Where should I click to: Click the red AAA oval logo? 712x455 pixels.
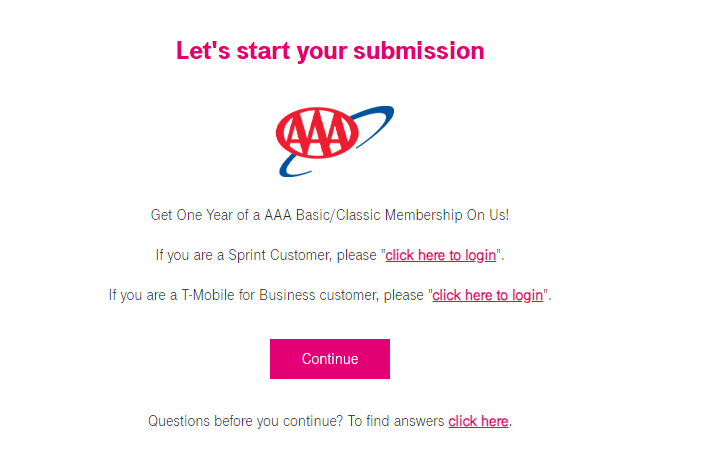pos(317,133)
